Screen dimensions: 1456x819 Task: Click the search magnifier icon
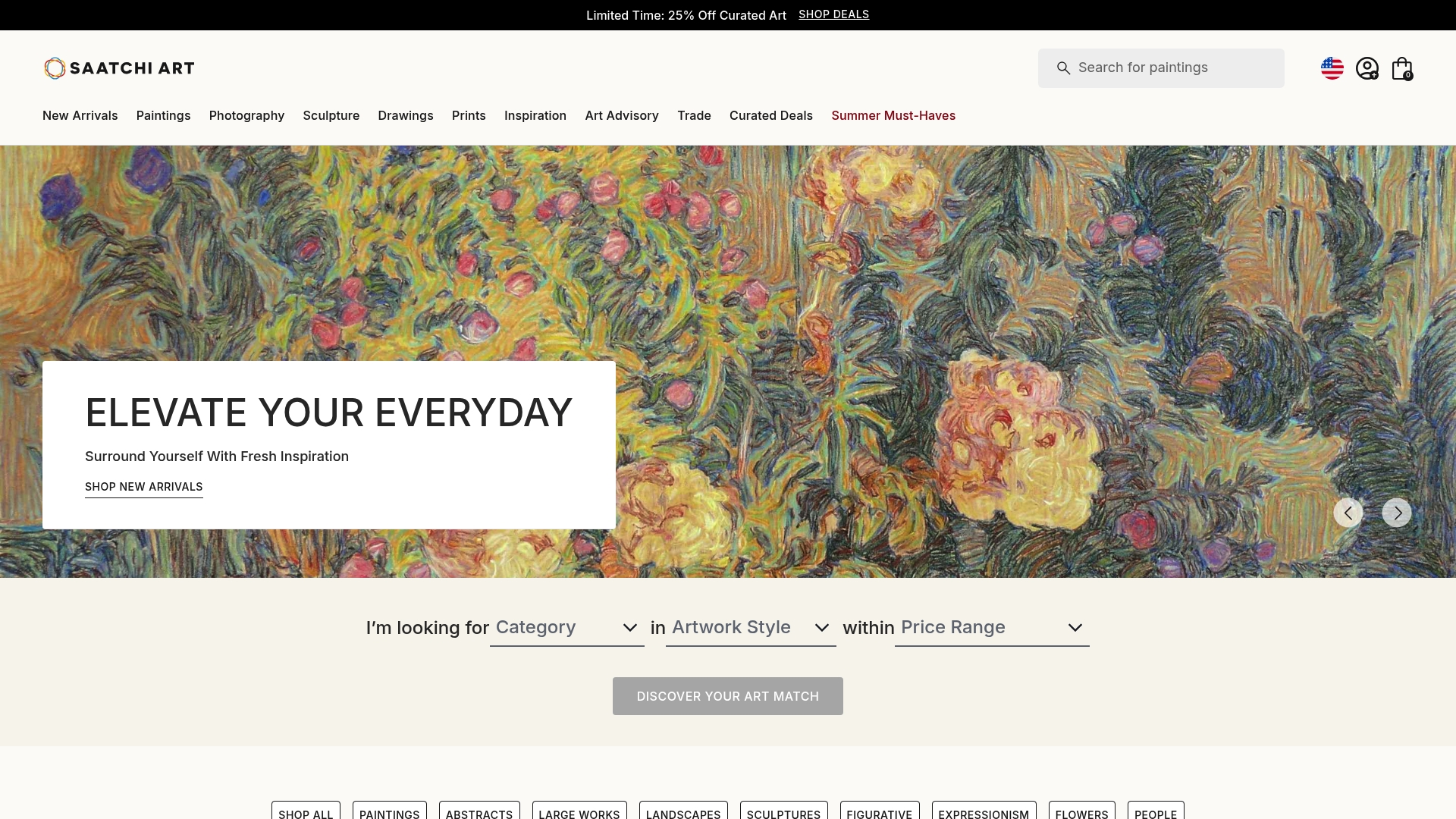click(x=1064, y=68)
